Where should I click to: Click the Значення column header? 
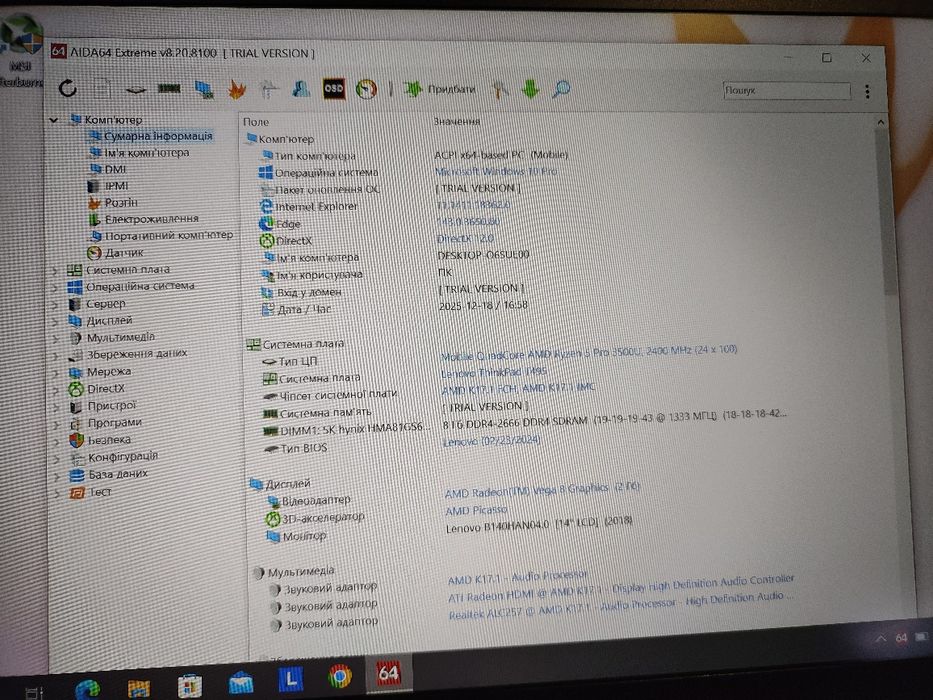click(x=456, y=121)
